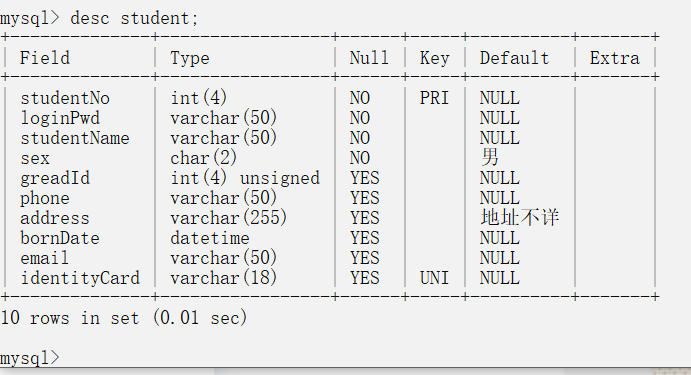This screenshot has width=691, height=375.
Task: Click the varchar(255) type of address
Action: pyautogui.click(x=229, y=218)
